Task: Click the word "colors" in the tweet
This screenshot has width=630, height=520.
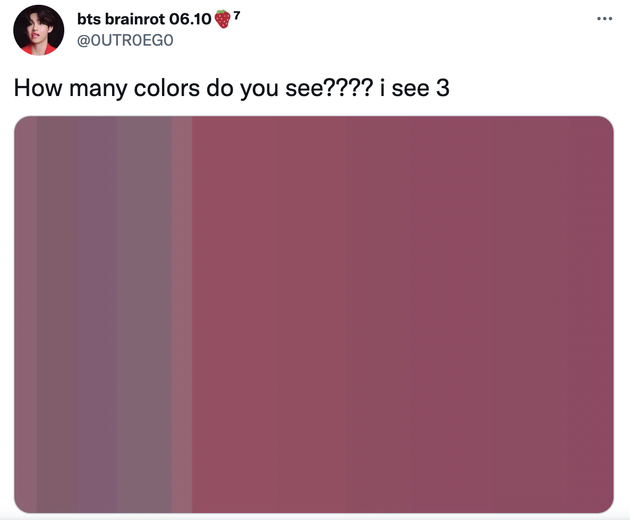Action: [166, 88]
